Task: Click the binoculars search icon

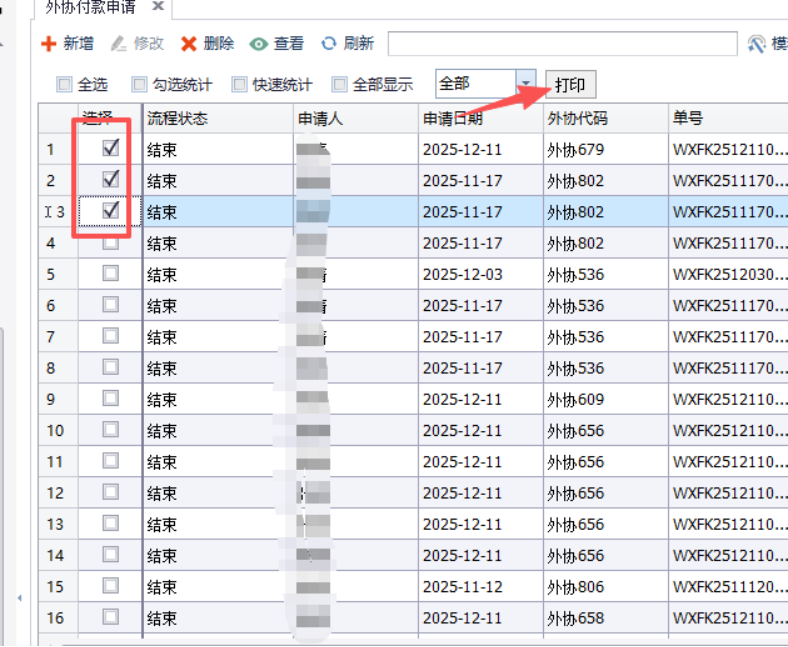Action: tap(757, 44)
